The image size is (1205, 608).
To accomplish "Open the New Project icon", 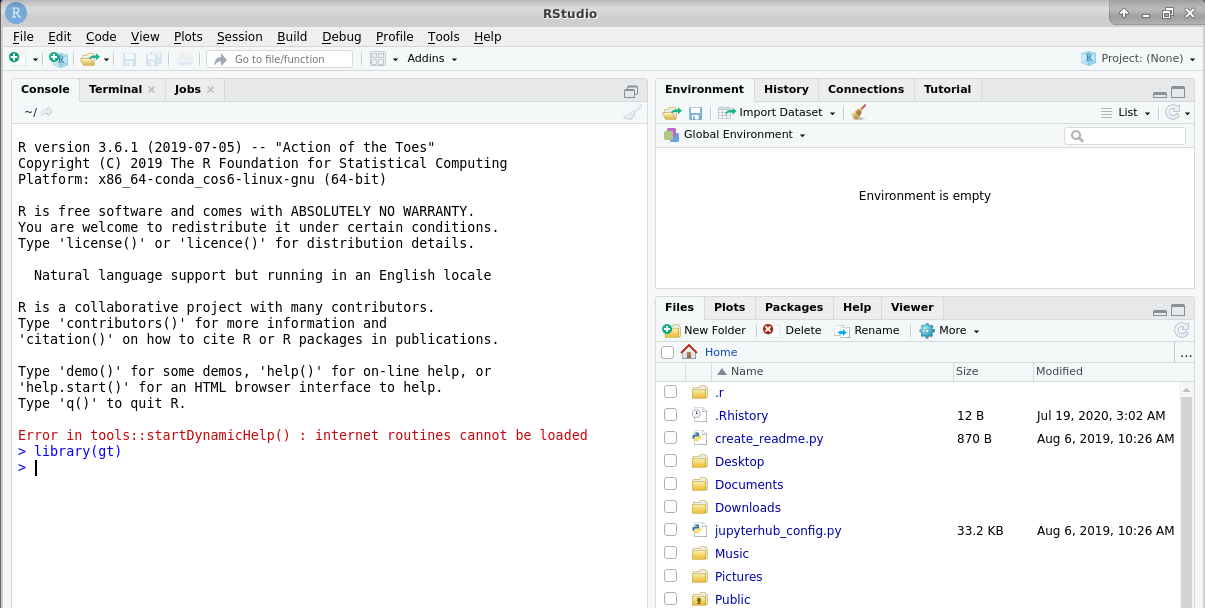I will coord(58,58).
